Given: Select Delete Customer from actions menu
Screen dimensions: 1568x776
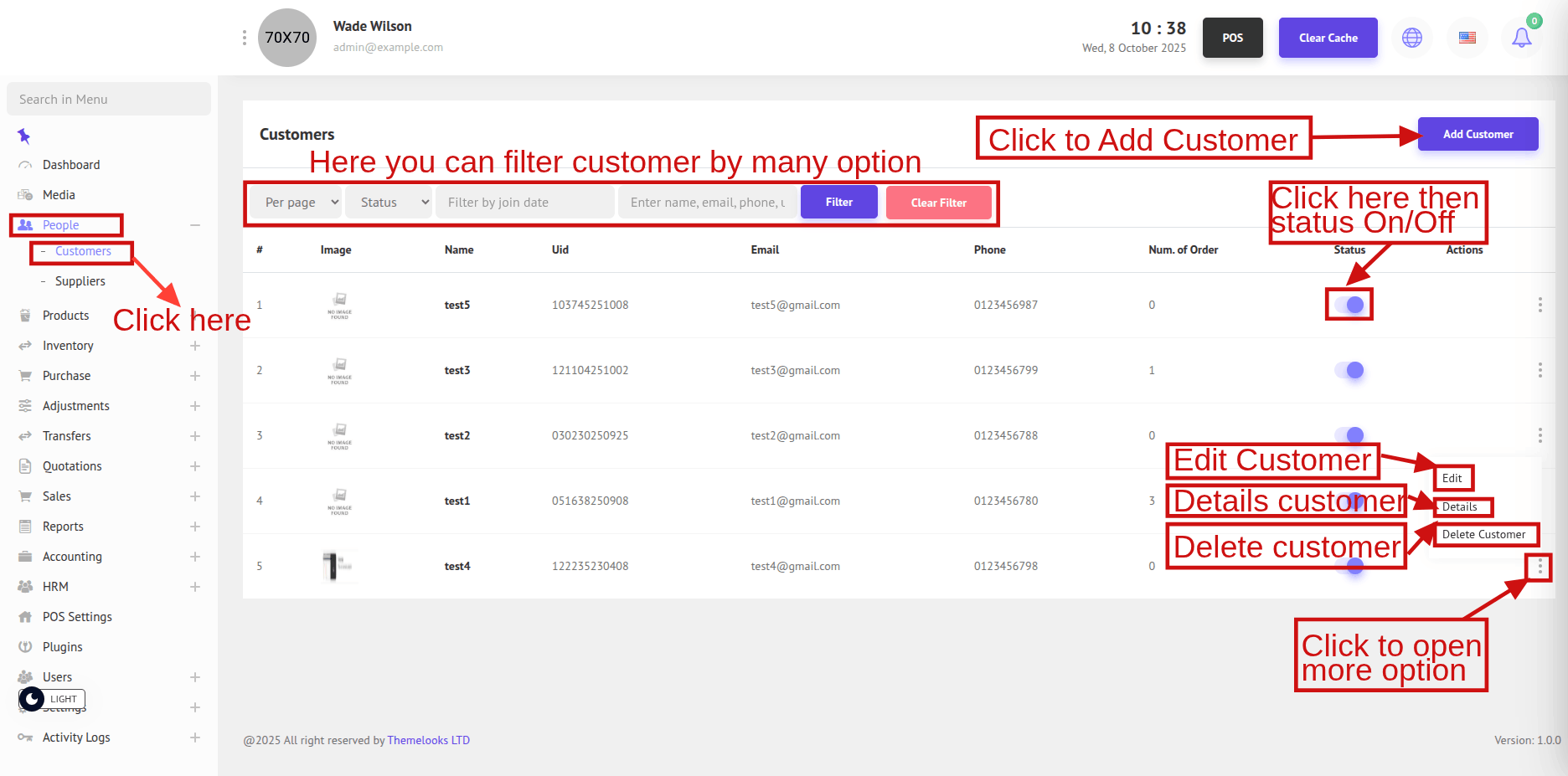Looking at the screenshot, I should coord(1483,535).
